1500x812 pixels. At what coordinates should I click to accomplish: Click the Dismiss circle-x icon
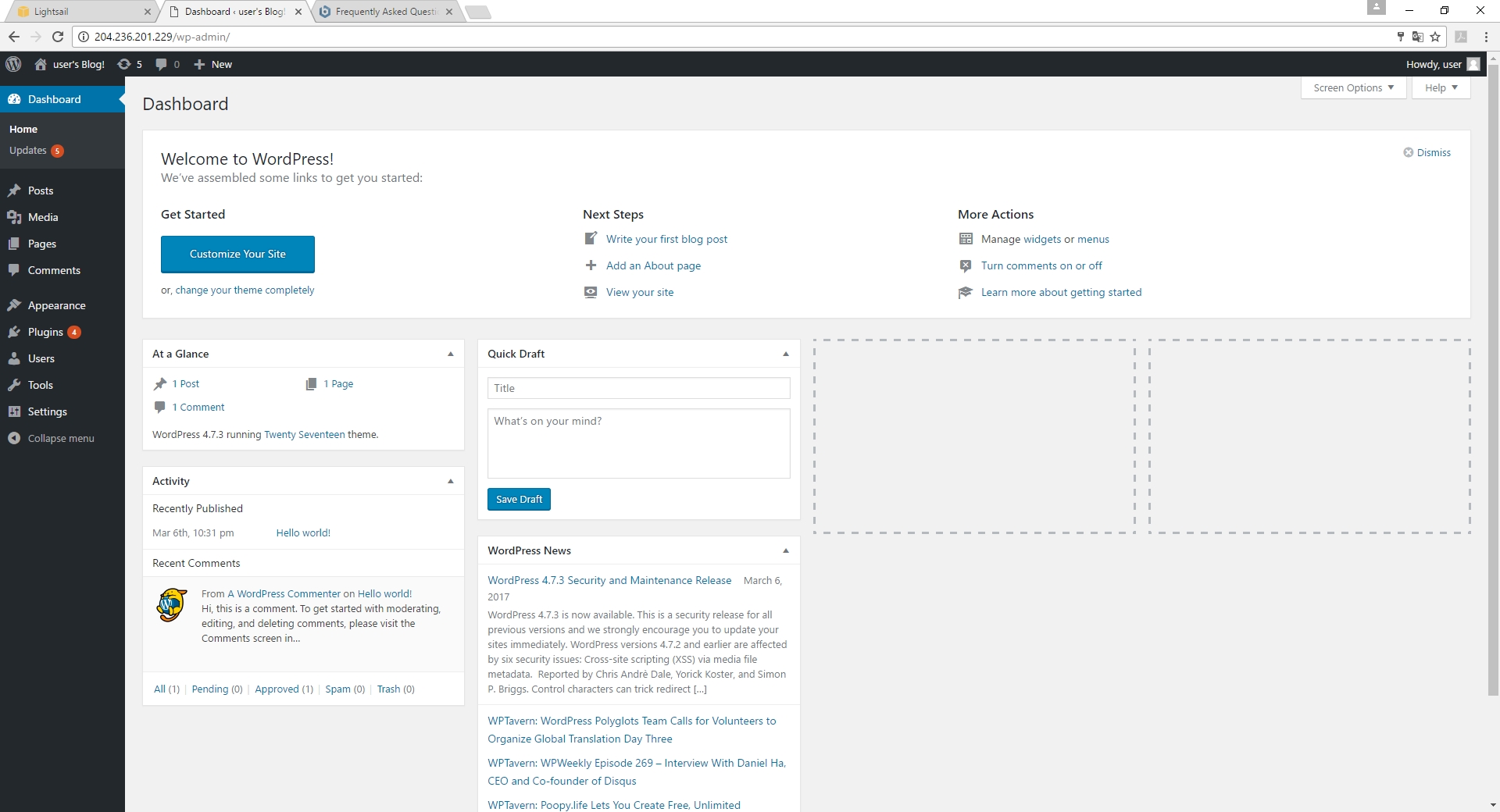pos(1408,152)
